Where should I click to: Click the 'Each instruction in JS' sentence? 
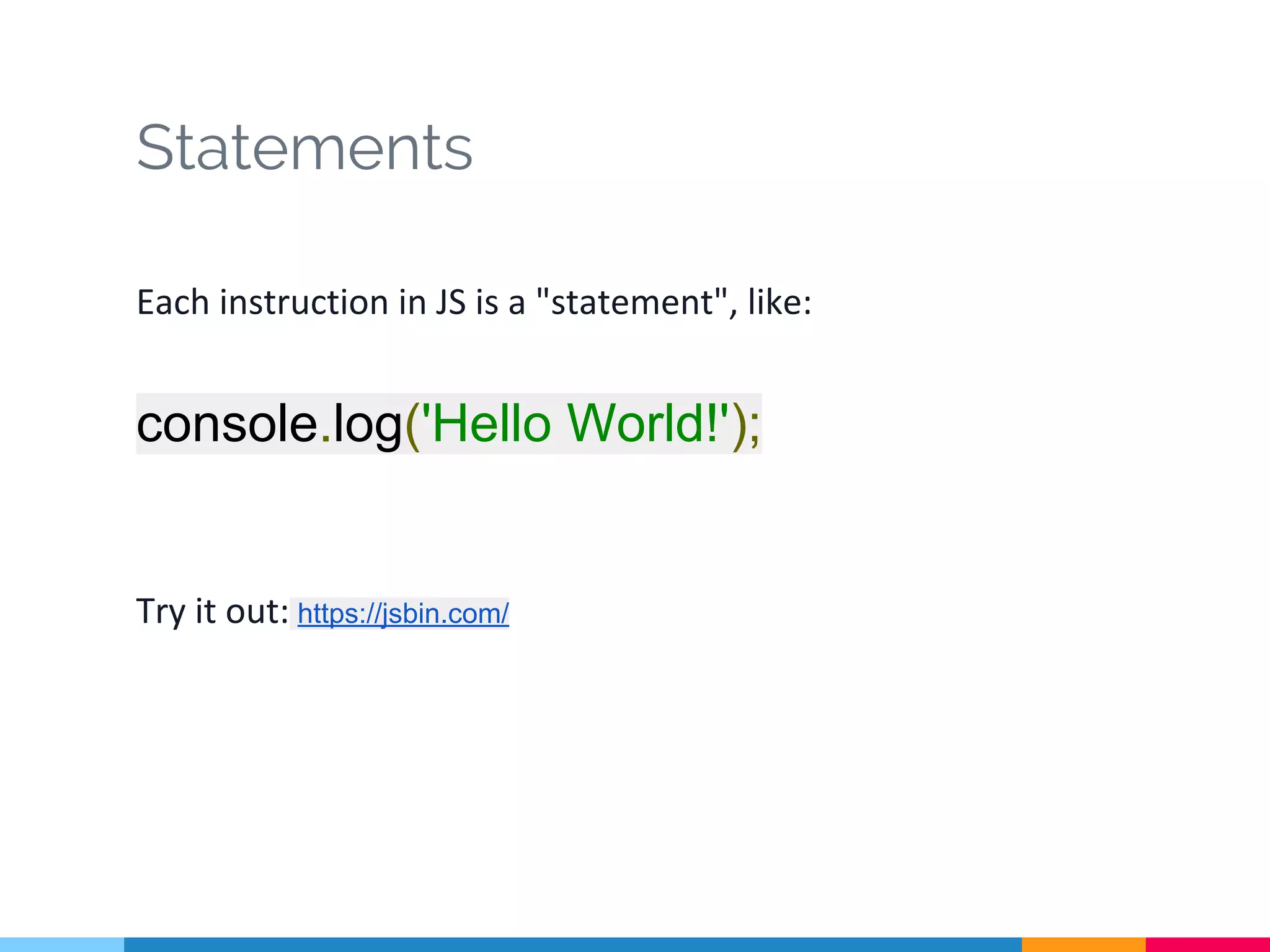(x=474, y=302)
